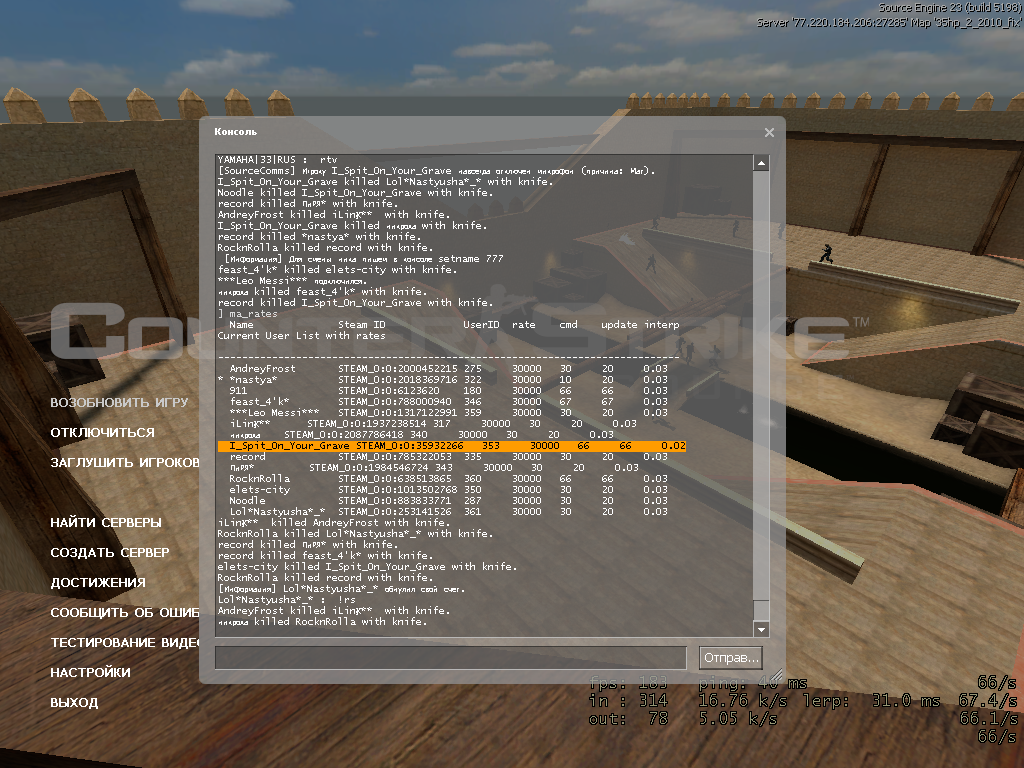The height and width of the screenshot is (768, 1024).
Task: Choose ОТКЛЮЧИТЬСЯ from main menu
Action: (103, 432)
